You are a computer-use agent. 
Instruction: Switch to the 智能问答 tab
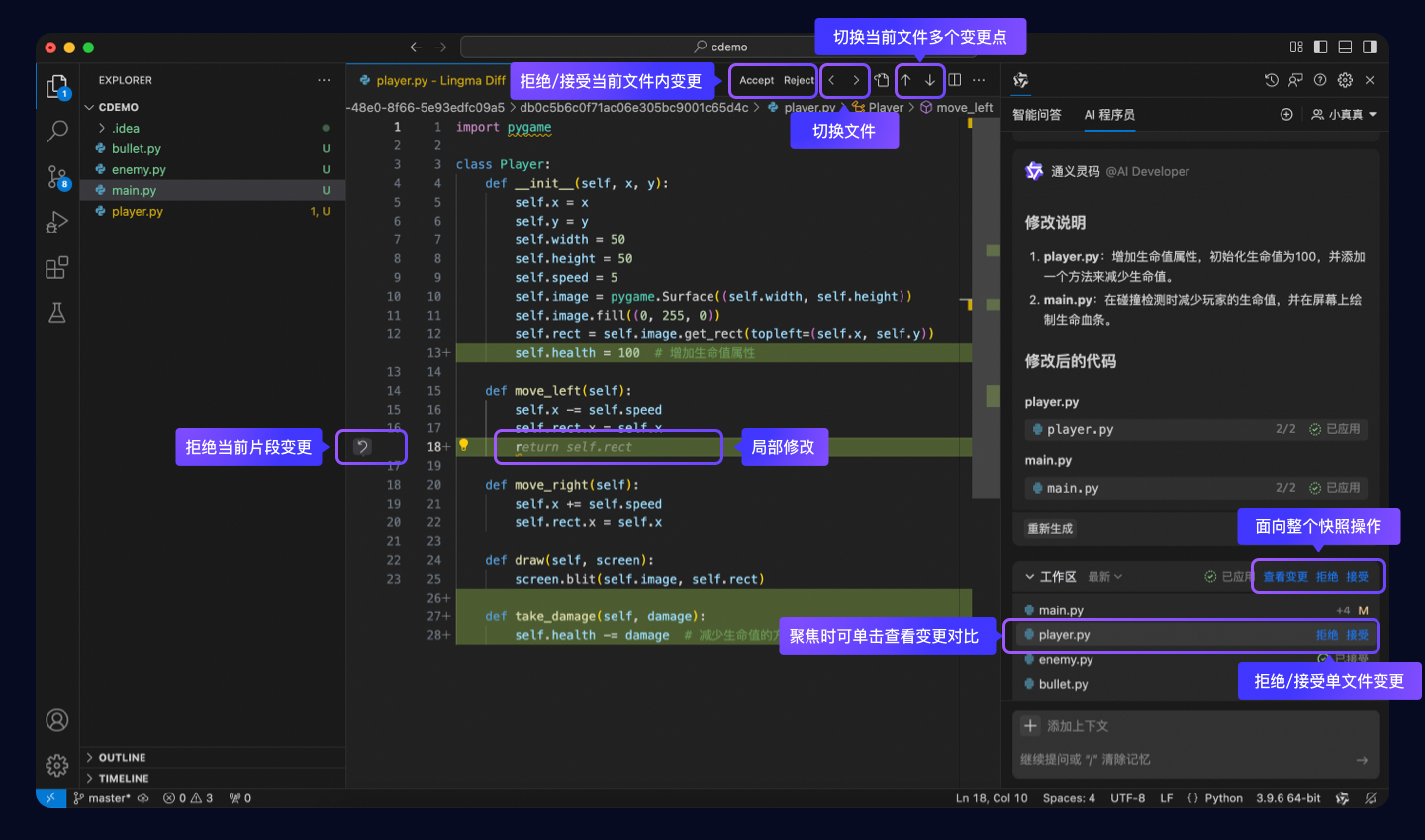(1036, 115)
